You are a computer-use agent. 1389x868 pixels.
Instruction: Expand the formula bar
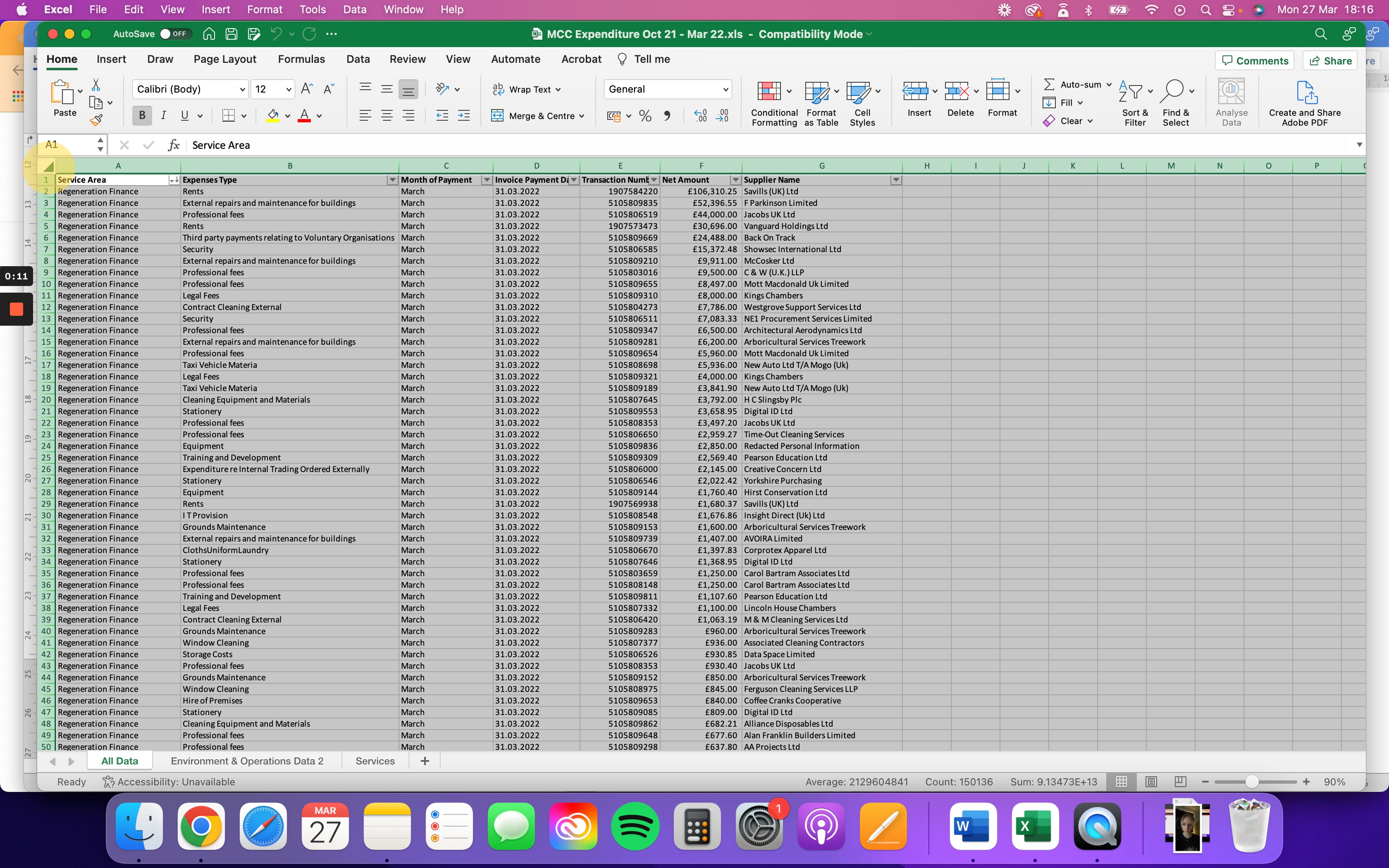(1359, 145)
